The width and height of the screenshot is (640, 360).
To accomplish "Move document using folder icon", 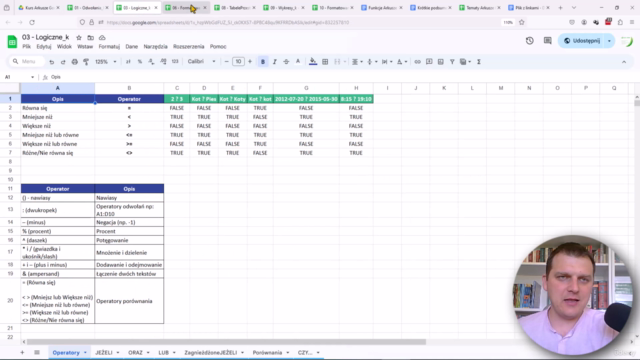I will (91, 38).
